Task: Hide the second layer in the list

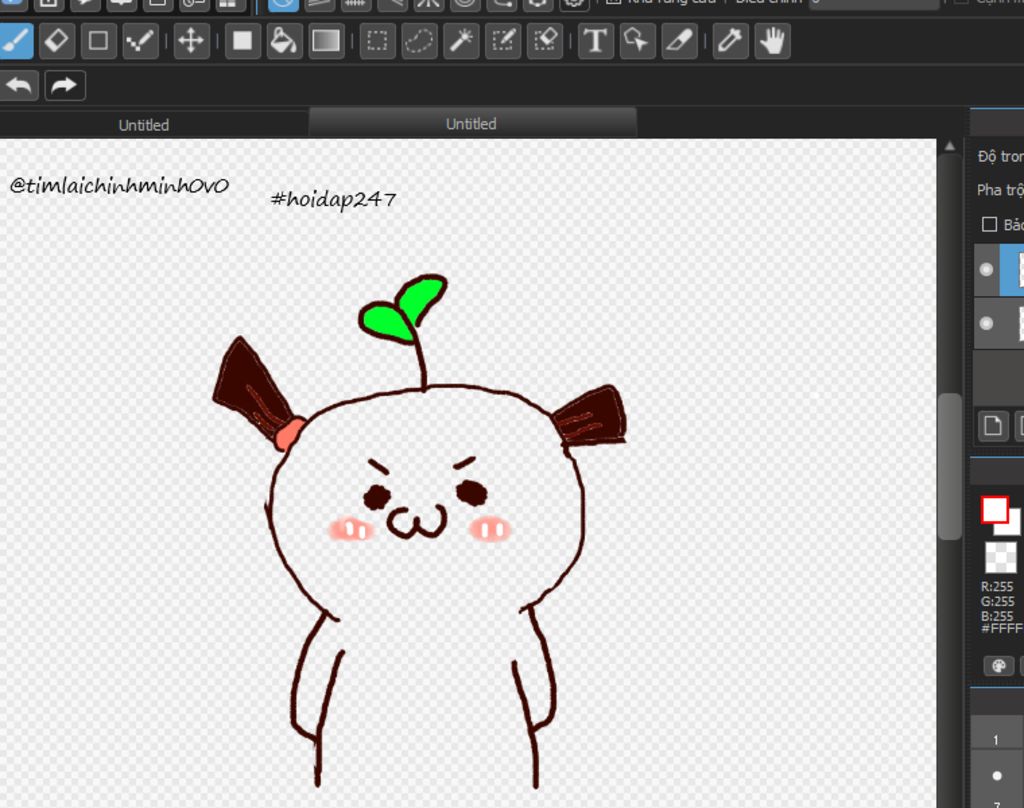Action: (x=986, y=323)
